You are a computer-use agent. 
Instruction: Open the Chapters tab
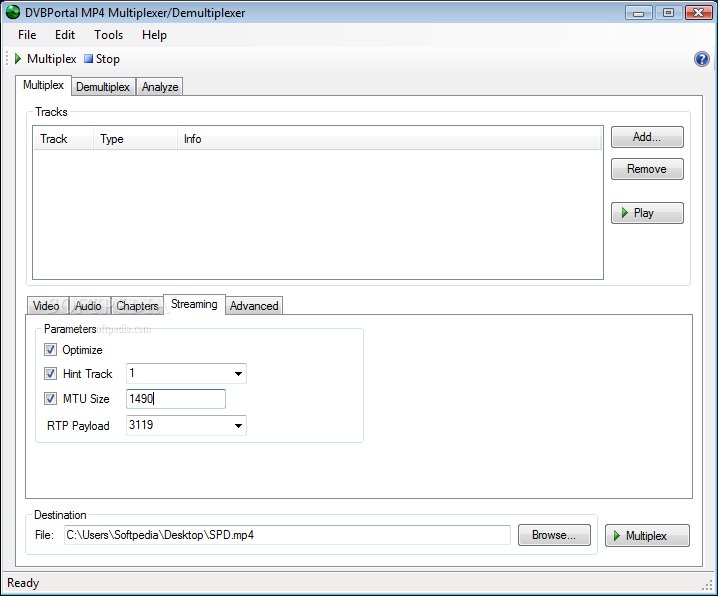coord(137,306)
